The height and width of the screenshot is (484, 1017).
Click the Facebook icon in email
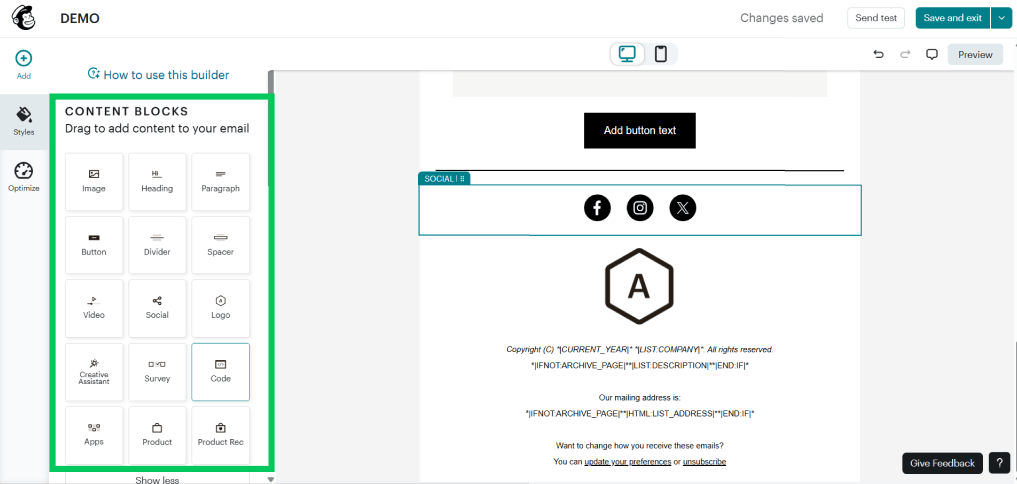(597, 208)
